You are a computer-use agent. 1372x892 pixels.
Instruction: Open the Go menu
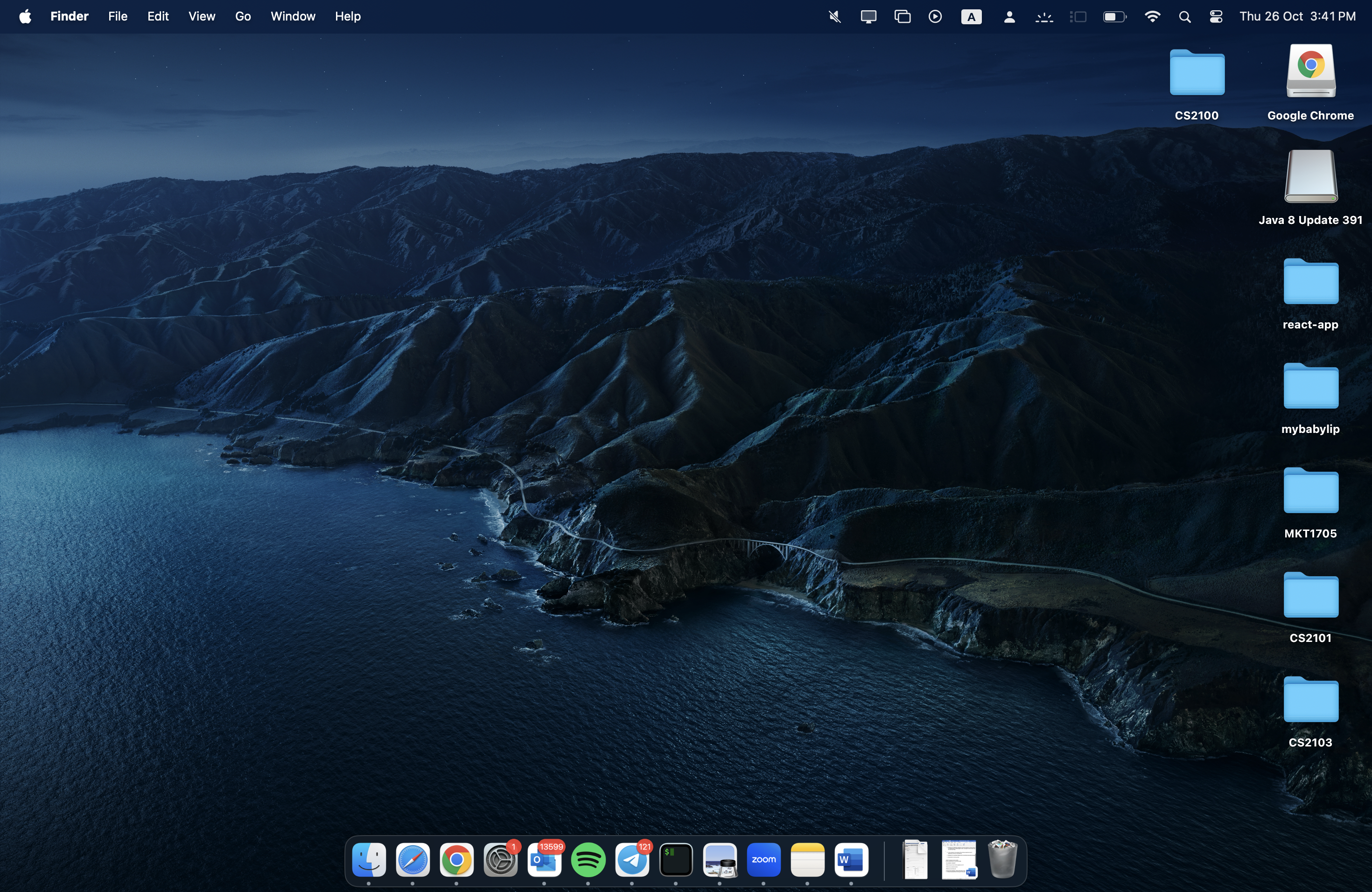pyautogui.click(x=243, y=17)
